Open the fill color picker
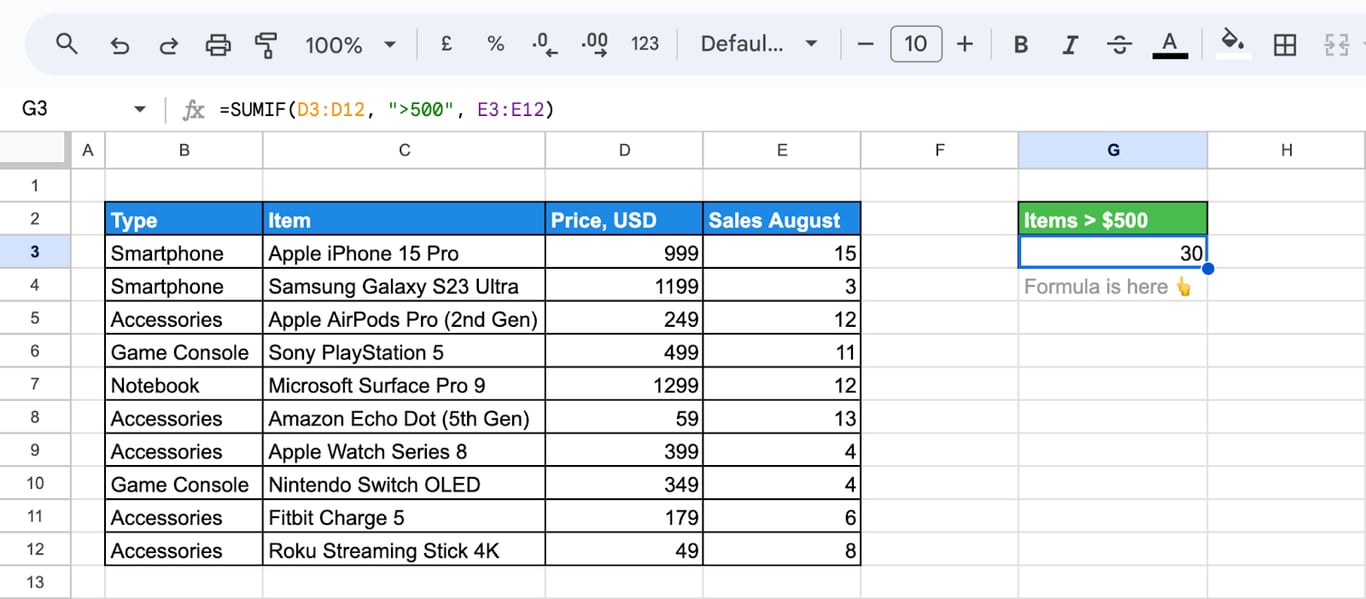Screen dimensions: 1366x599 (x=1233, y=44)
